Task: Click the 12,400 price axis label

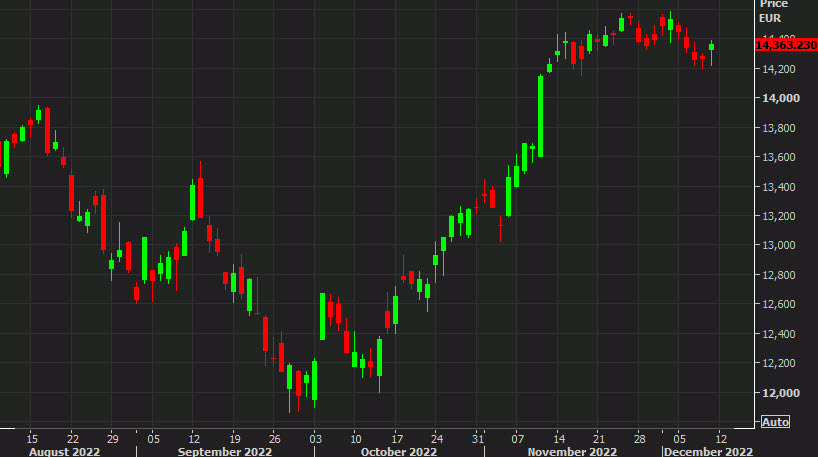Action: [781, 334]
